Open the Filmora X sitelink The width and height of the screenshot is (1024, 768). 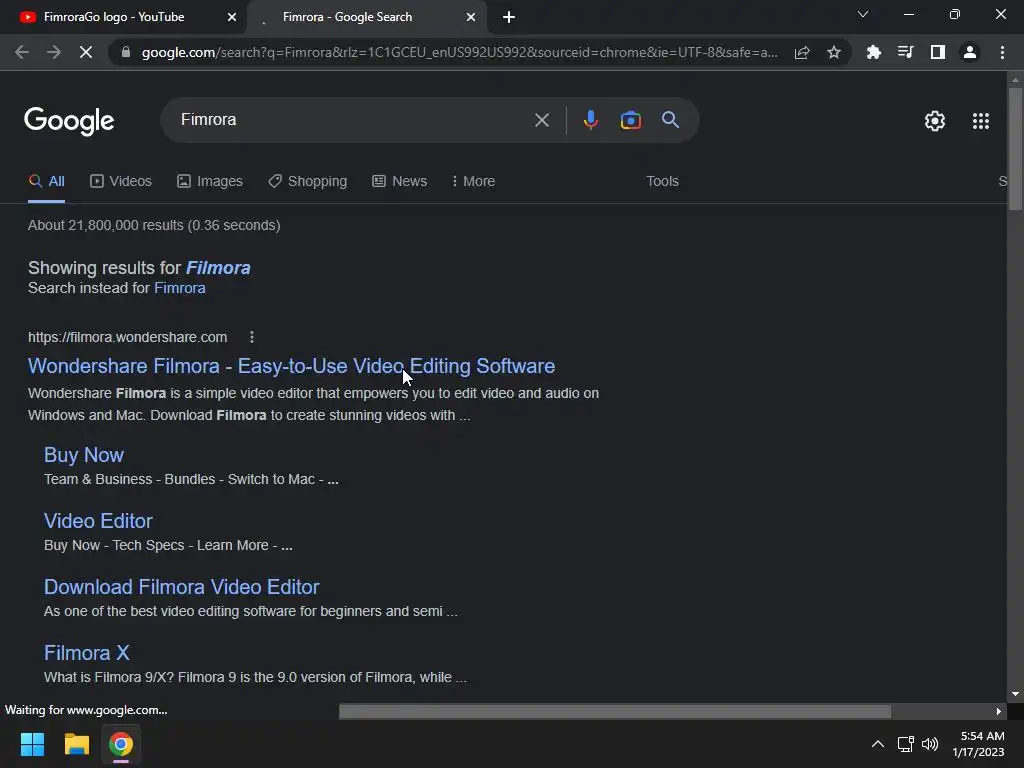point(87,652)
